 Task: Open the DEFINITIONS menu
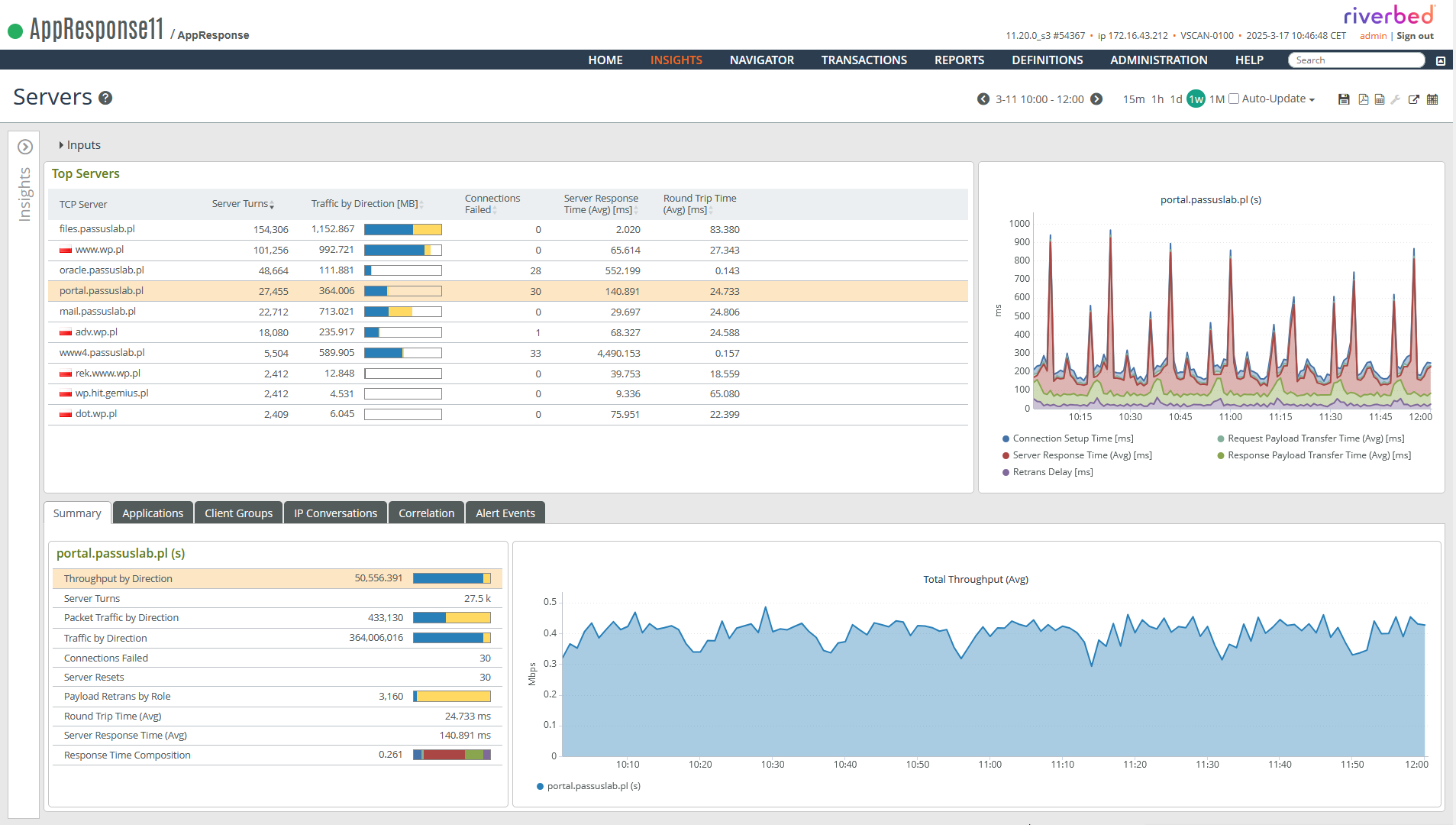1047,60
